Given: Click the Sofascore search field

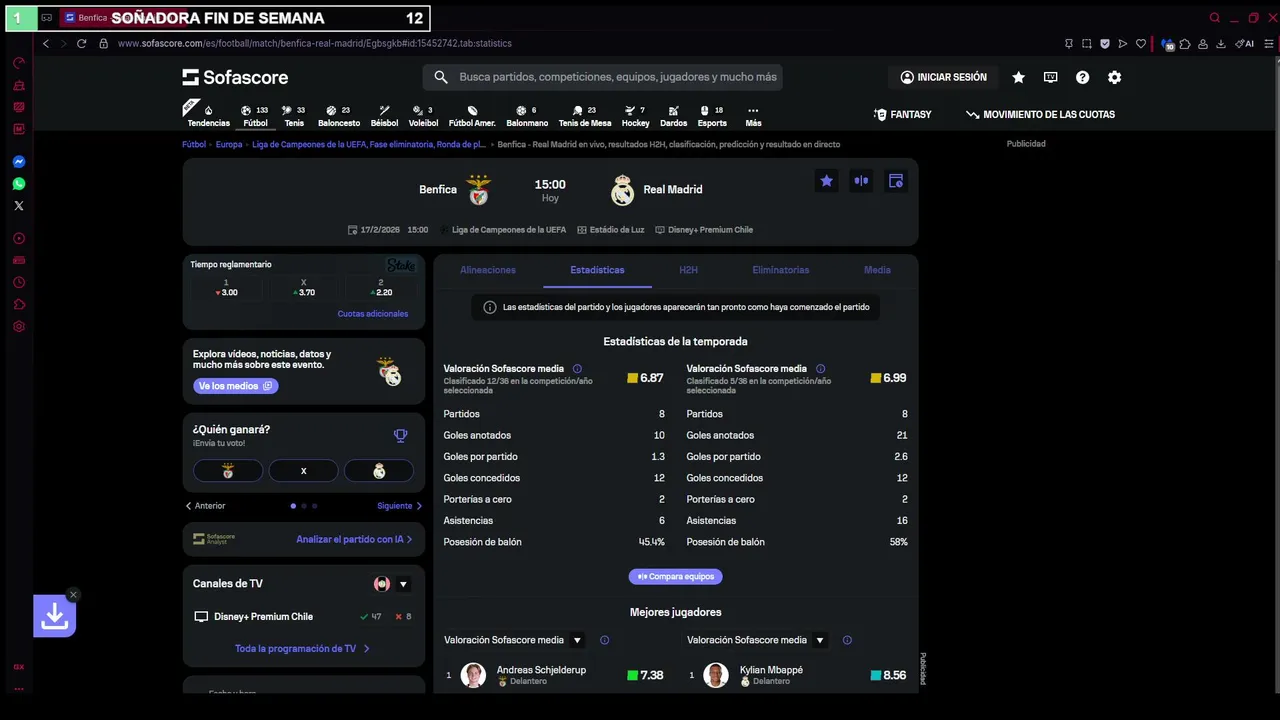Looking at the screenshot, I should [603, 77].
